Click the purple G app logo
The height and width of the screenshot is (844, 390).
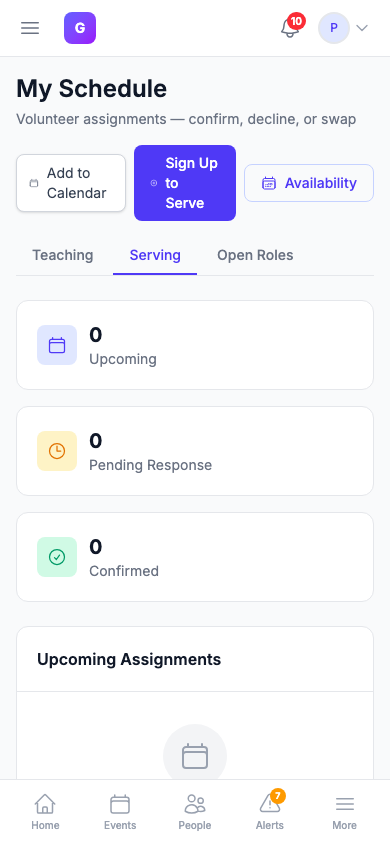click(80, 28)
